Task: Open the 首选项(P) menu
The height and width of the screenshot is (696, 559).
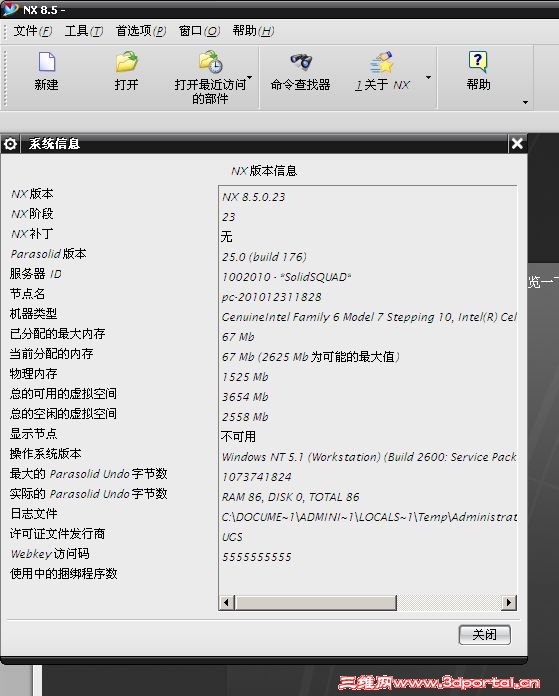Action: [141, 31]
